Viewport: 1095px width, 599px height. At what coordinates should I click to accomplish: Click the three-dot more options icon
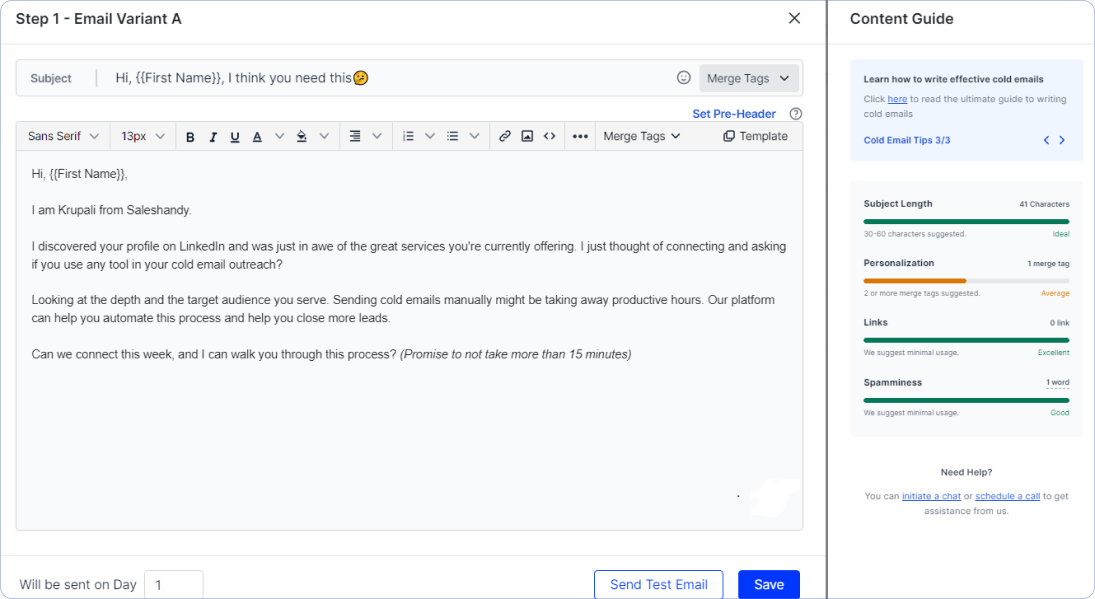point(580,137)
